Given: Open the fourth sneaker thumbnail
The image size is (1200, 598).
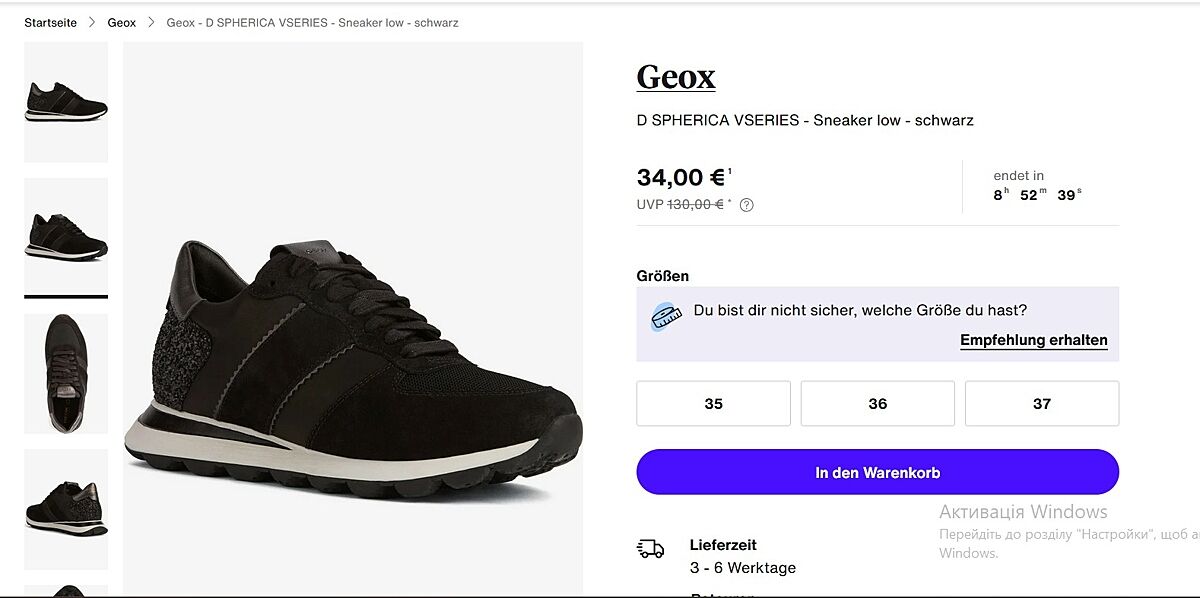Looking at the screenshot, I should 66,508.
